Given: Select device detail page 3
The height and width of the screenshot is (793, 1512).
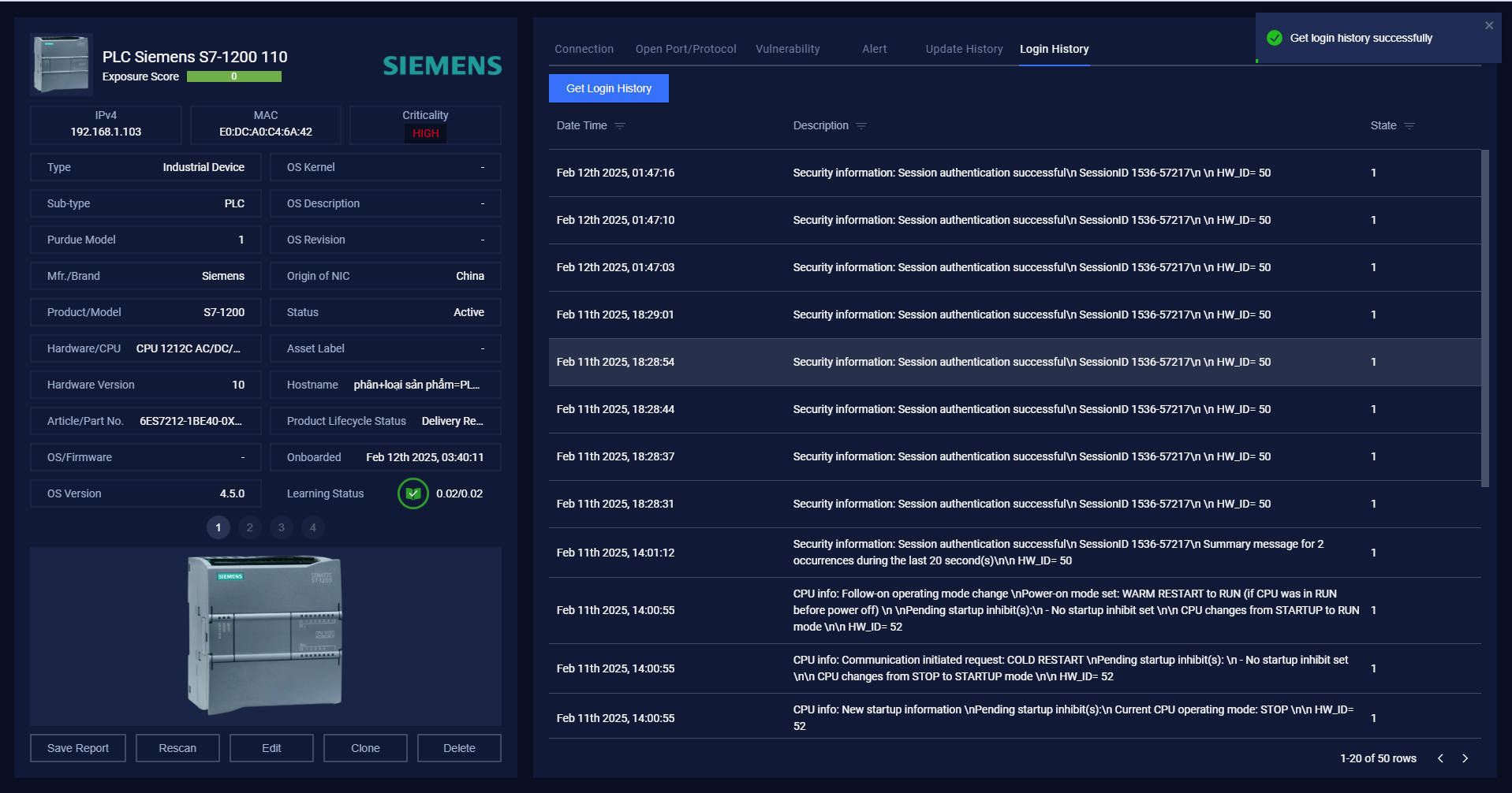Looking at the screenshot, I should click(x=282, y=527).
